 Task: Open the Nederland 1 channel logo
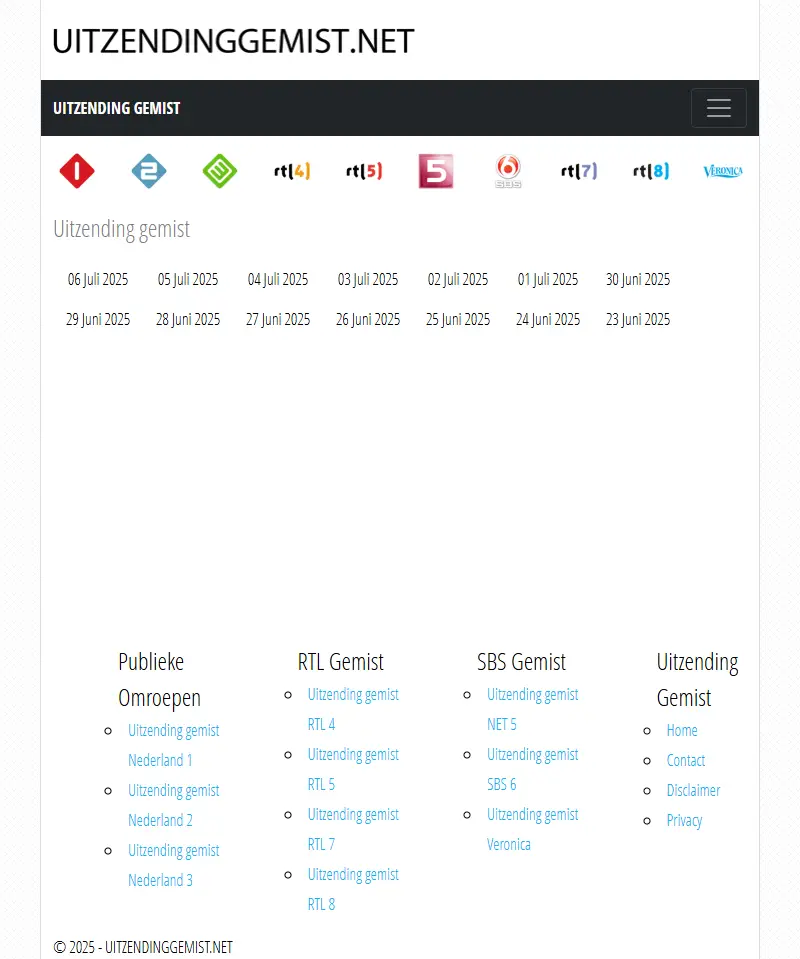coord(77,171)
